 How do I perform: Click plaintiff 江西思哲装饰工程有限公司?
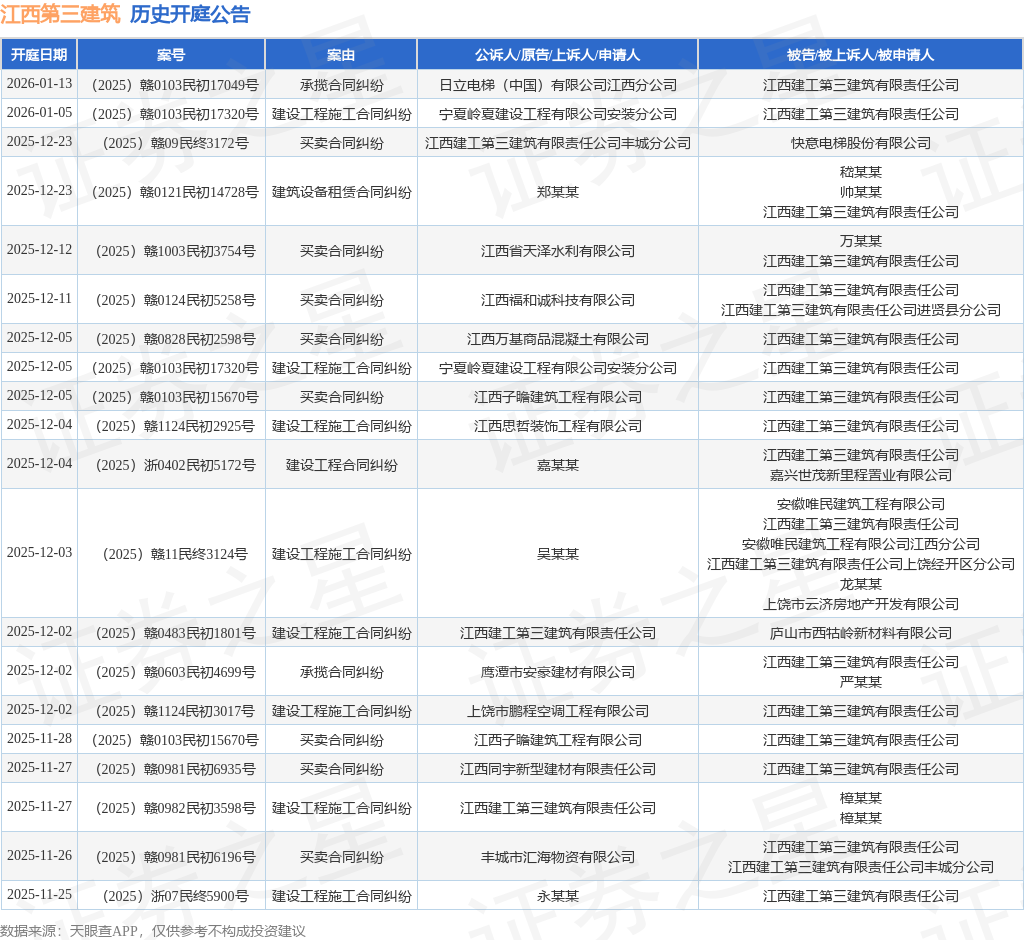tap(558, 426)
